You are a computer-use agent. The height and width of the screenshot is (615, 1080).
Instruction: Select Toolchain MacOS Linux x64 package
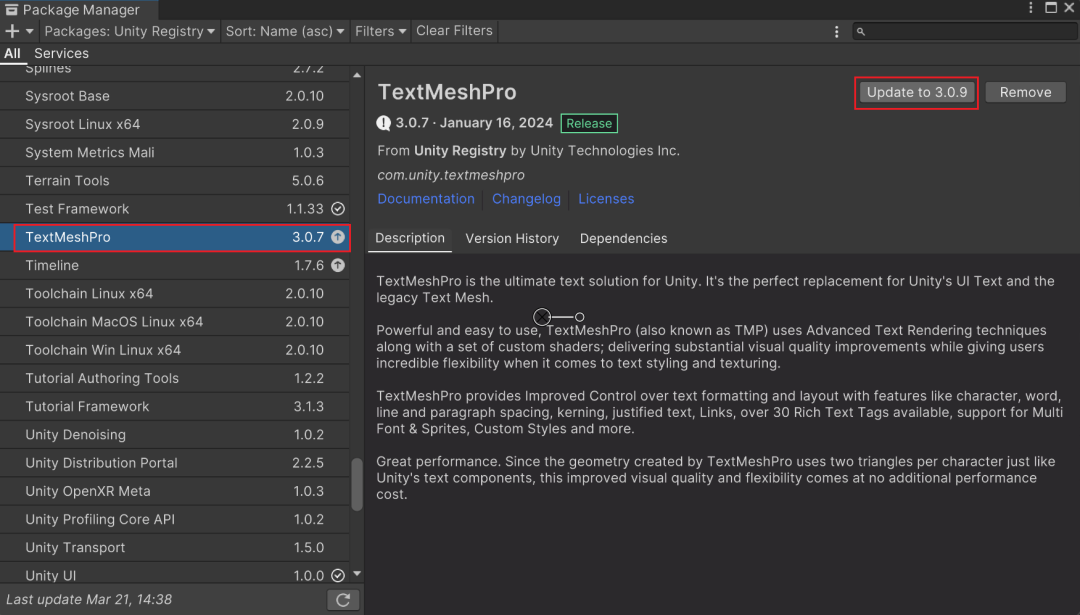(x=175, y=322)
